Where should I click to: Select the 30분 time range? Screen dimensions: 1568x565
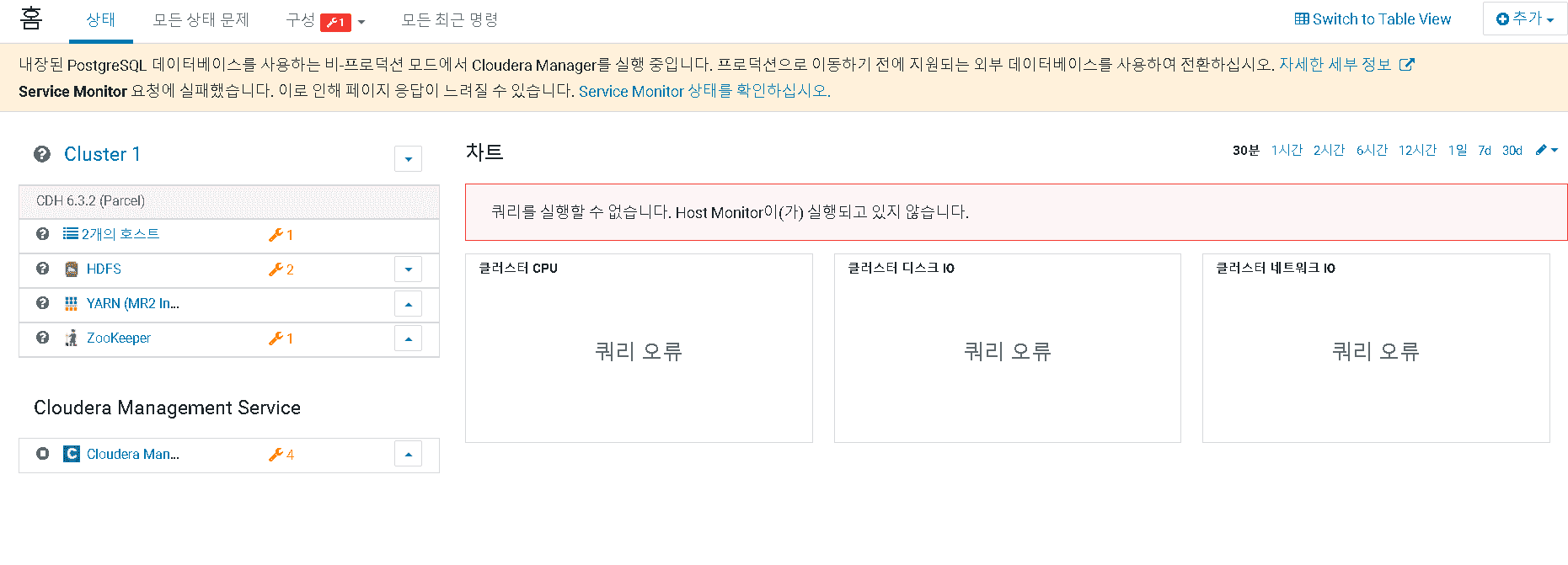[x=1245, y=151]
